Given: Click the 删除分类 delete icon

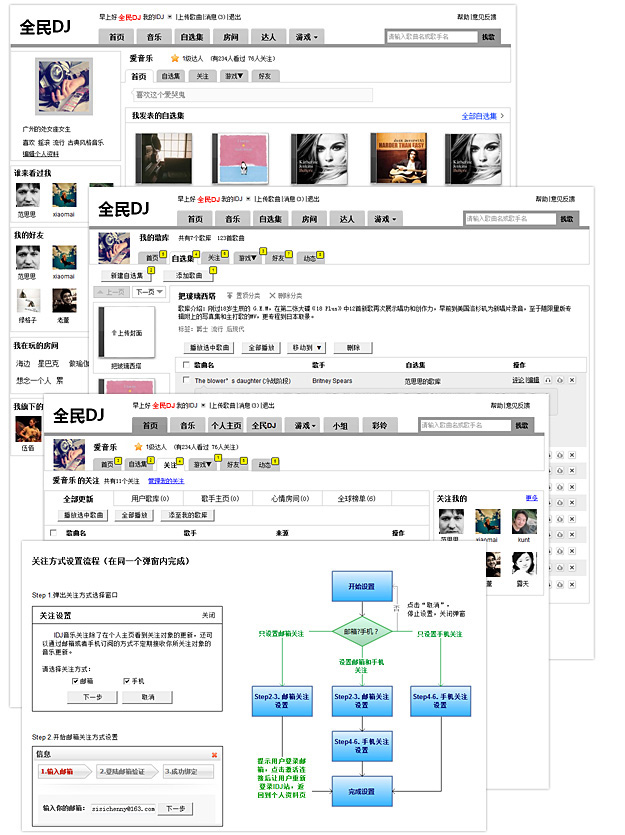Looking at the screenshot, I should [x=272, y=296].
